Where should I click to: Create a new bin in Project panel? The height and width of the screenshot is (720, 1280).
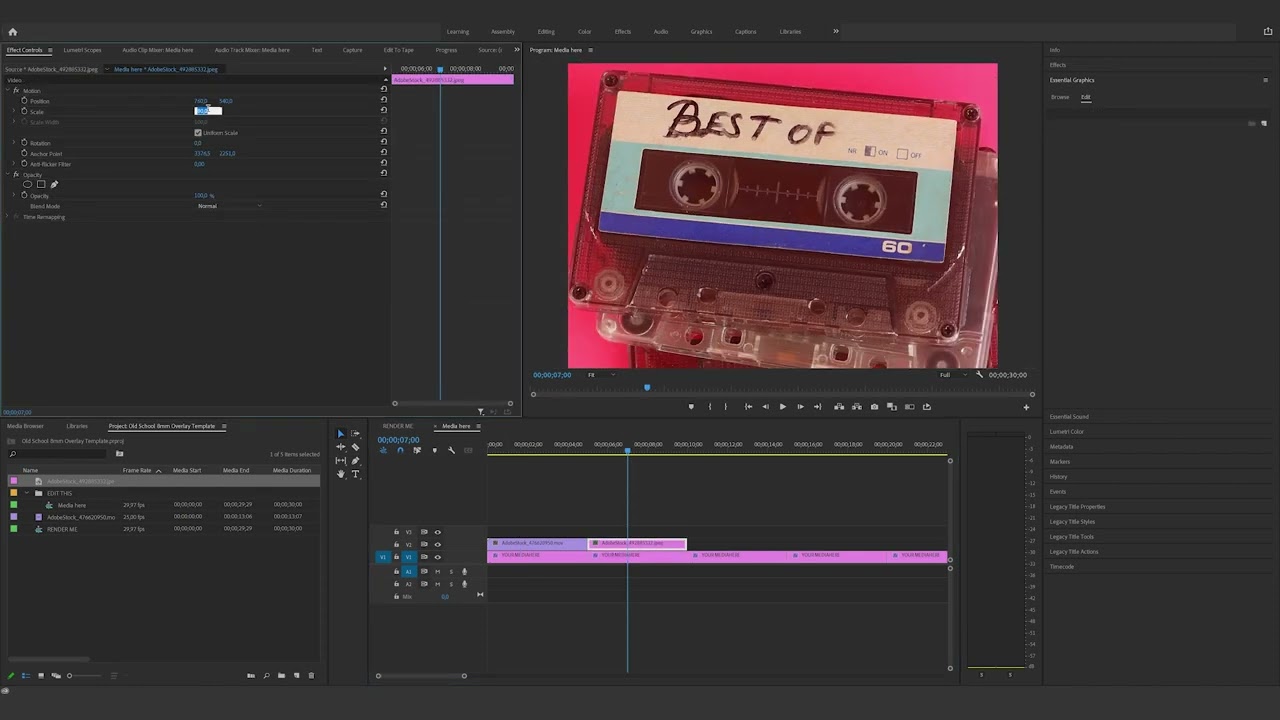[282, 676]
